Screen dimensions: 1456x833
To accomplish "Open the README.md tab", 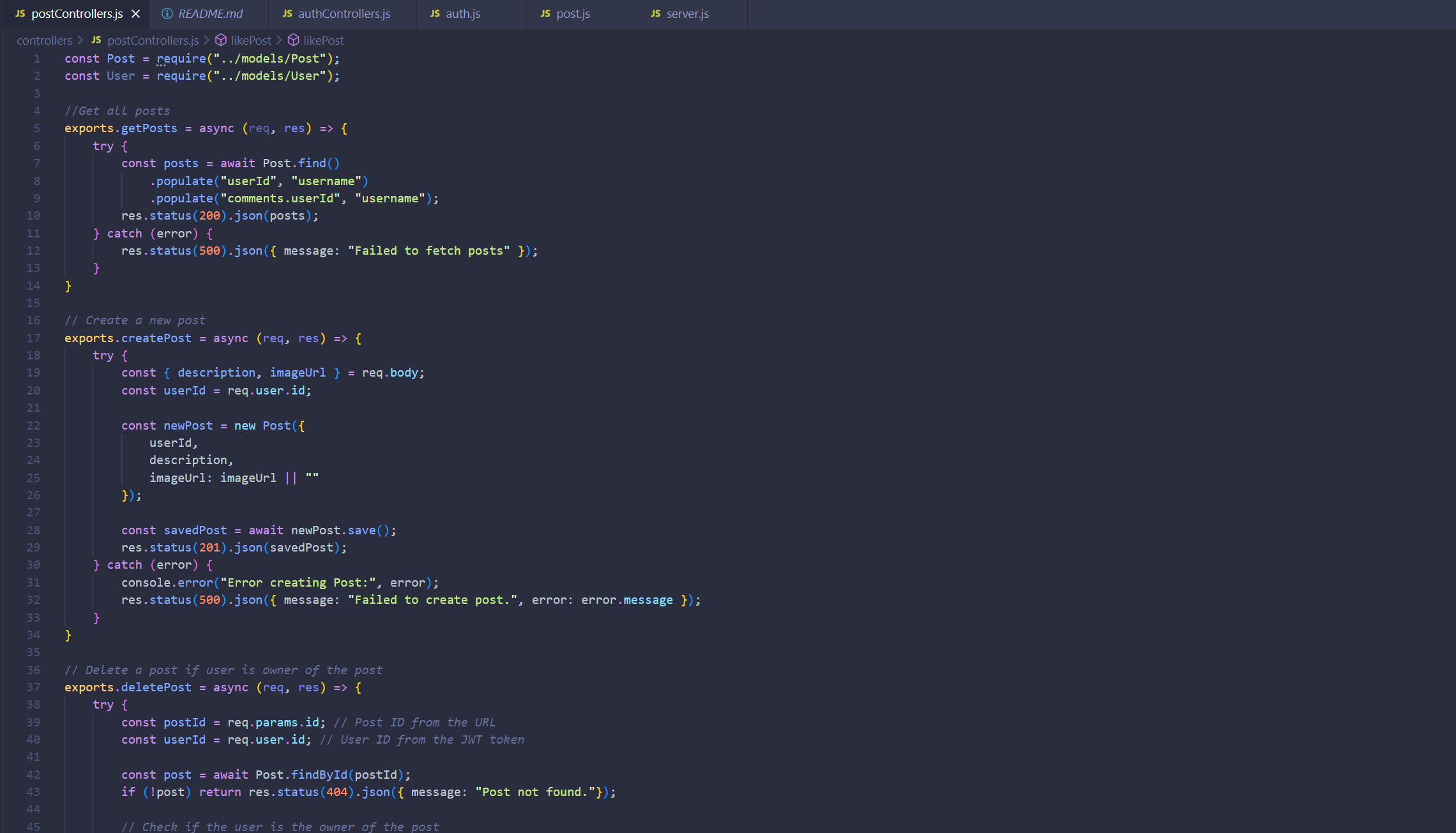I will pos(210,13).
